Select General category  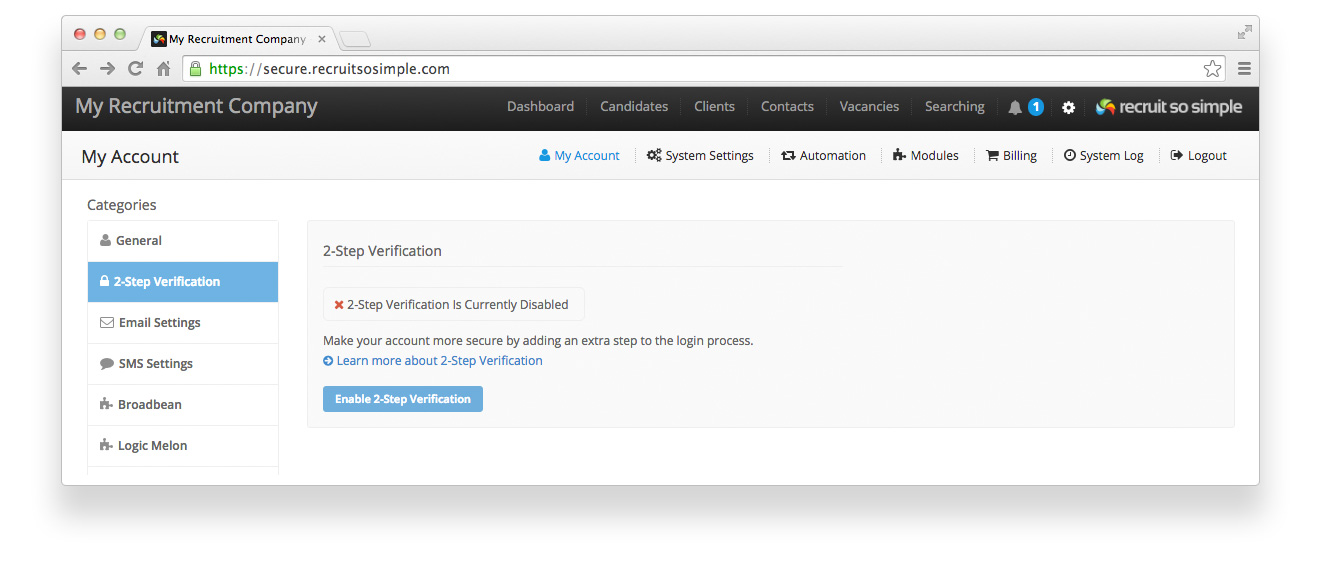pyautogui.click(x=183, y=241)
